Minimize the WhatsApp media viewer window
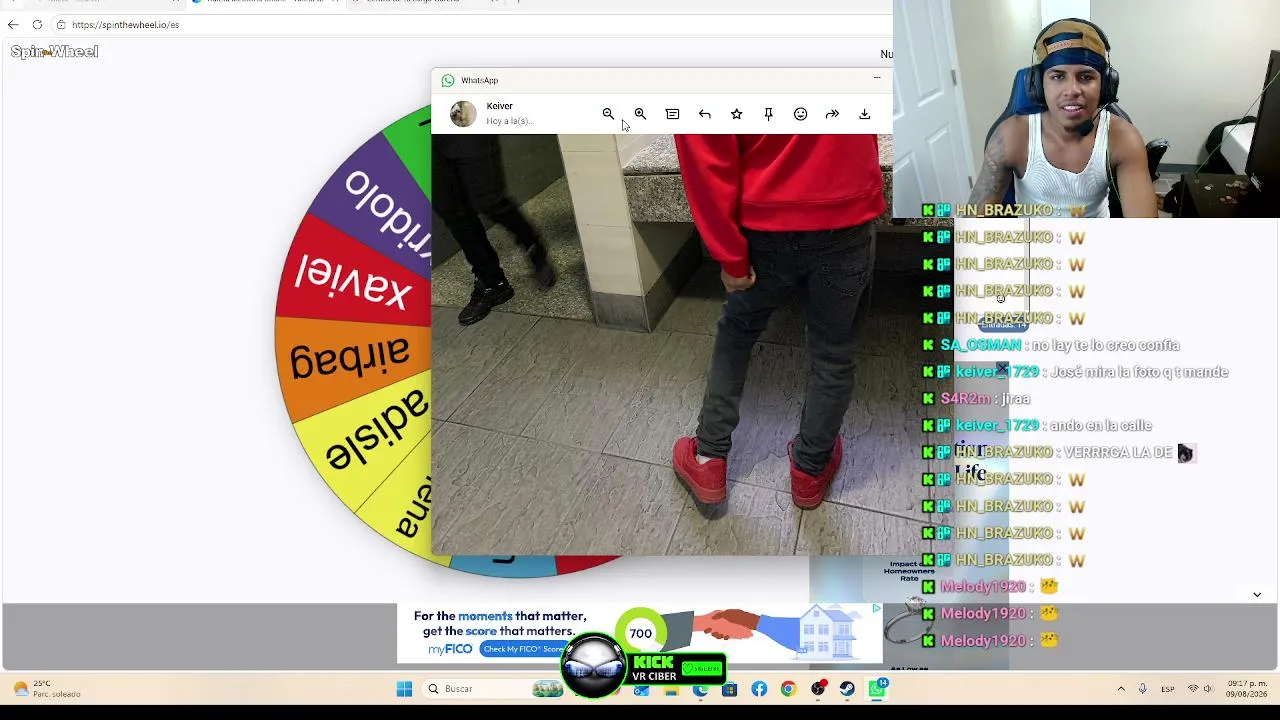Image resolution: width=1280 pixels, height=720 pixels. tap(877, 79)
